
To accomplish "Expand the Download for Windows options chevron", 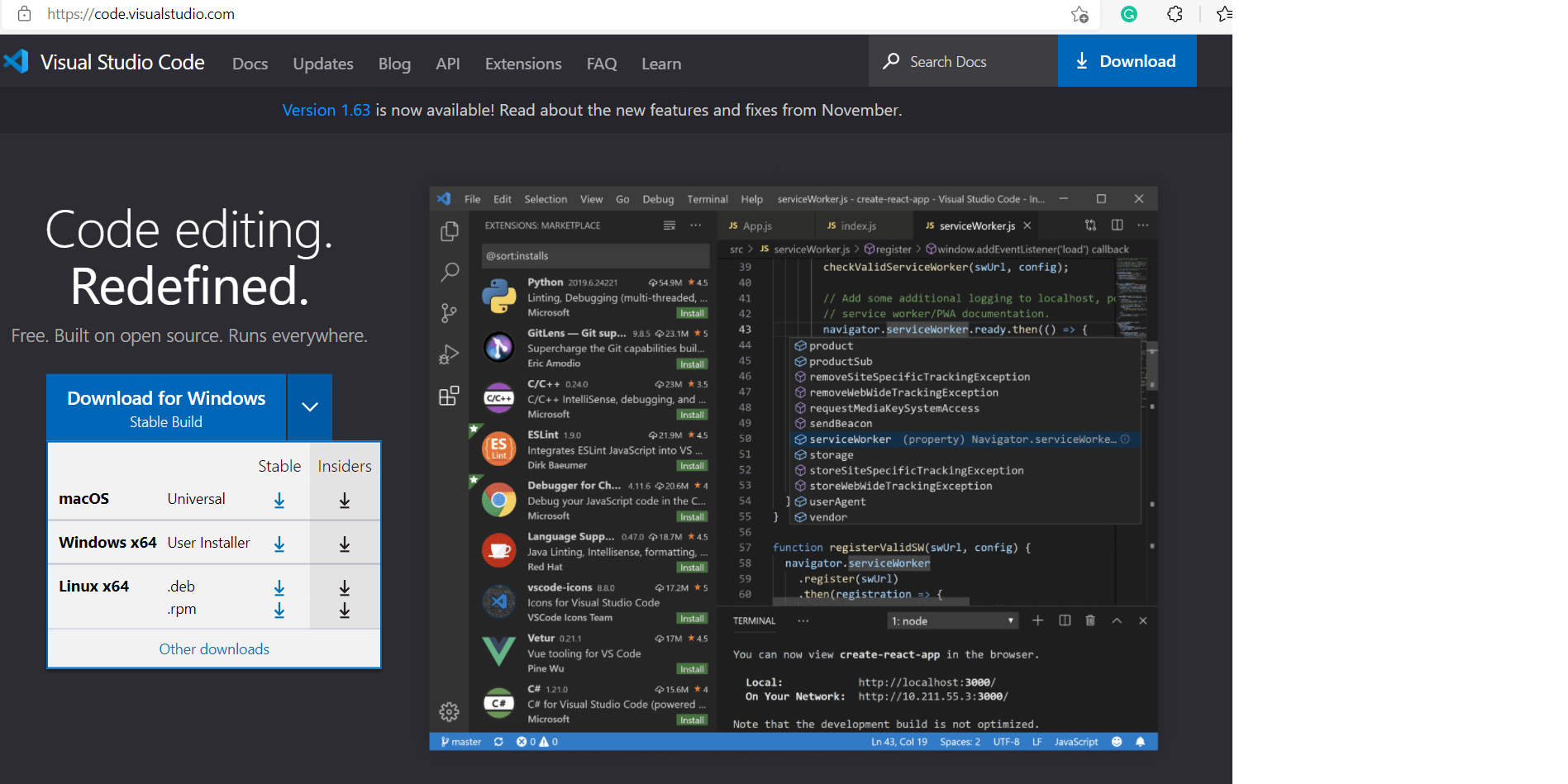I will coord(310,406).
